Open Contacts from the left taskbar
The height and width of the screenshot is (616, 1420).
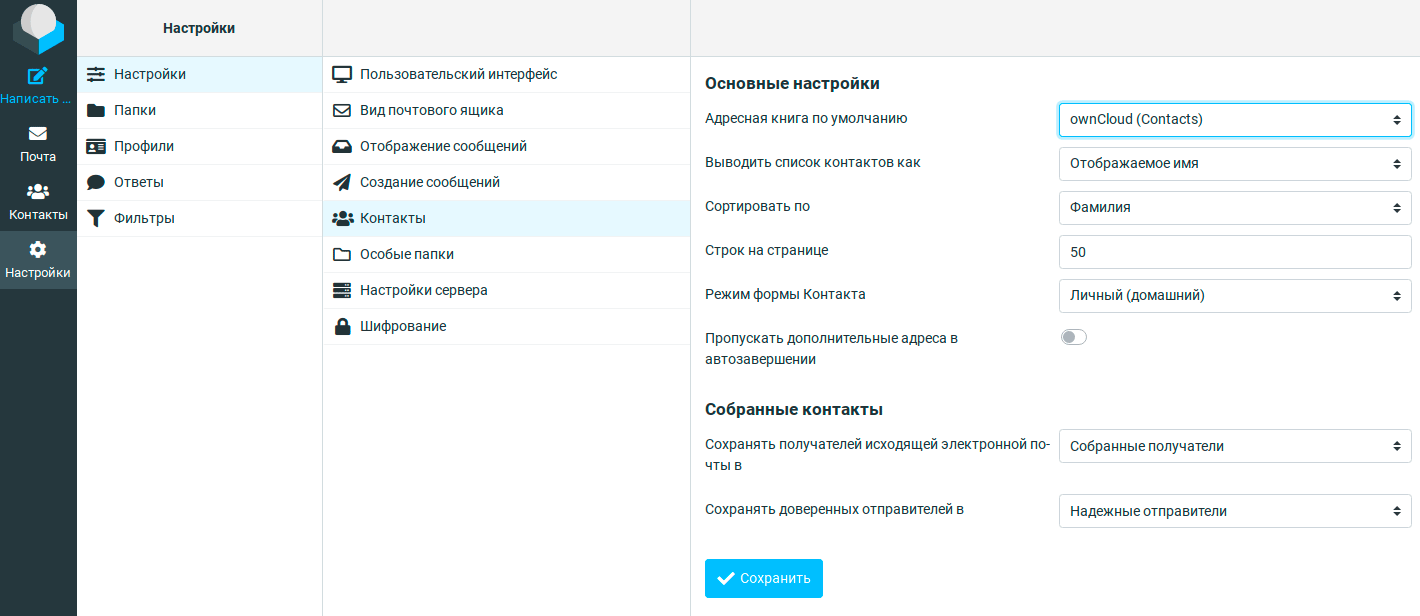(x=38, y=202)
